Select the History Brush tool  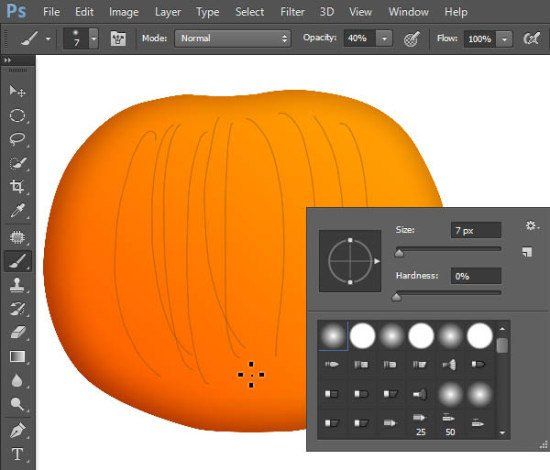[17, 309]
